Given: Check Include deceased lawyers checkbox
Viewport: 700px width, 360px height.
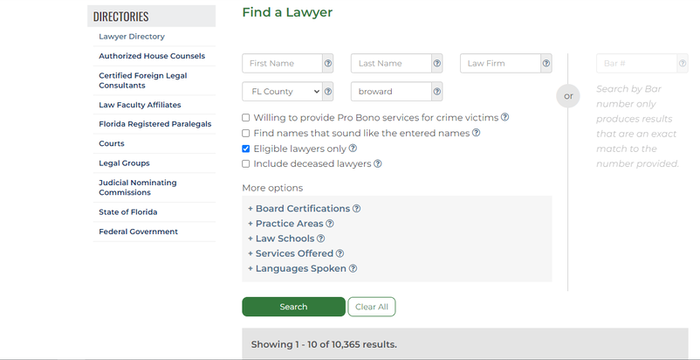Looking at the screenshot, I should (246, 164).
